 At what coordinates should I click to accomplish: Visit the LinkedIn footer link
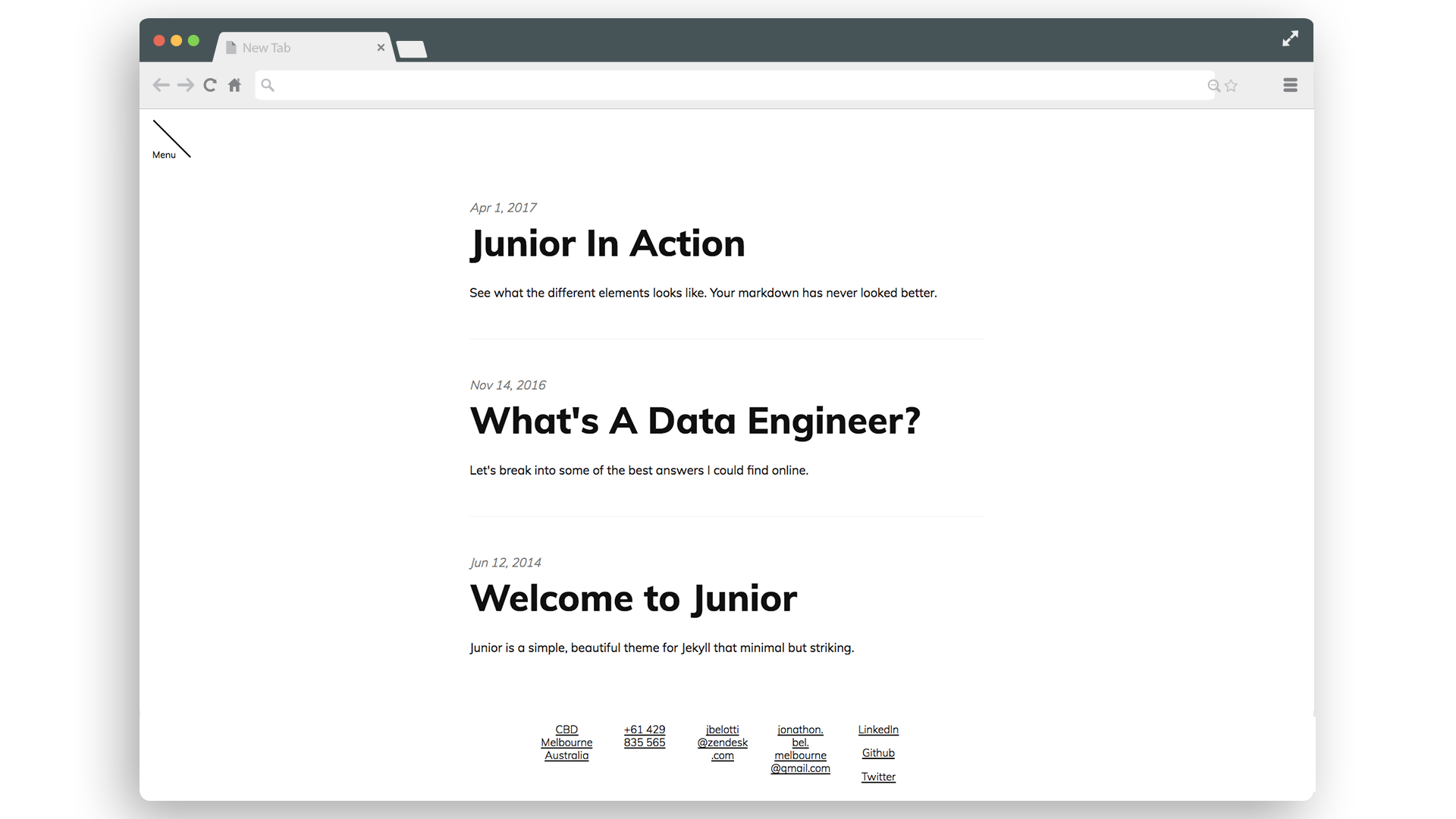[878, 730]
